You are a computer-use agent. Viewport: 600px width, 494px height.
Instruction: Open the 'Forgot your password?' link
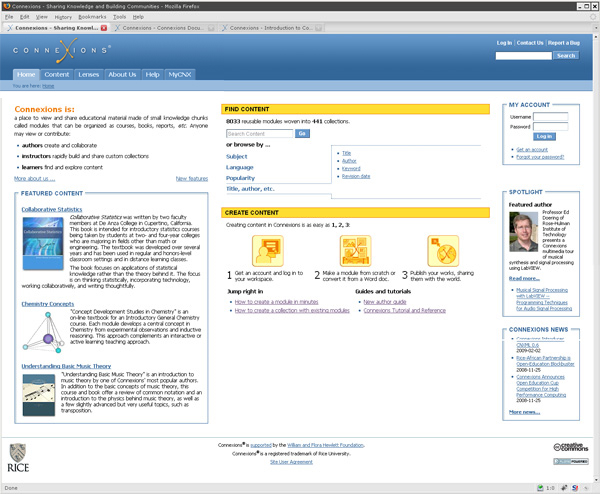click(542, 157)
